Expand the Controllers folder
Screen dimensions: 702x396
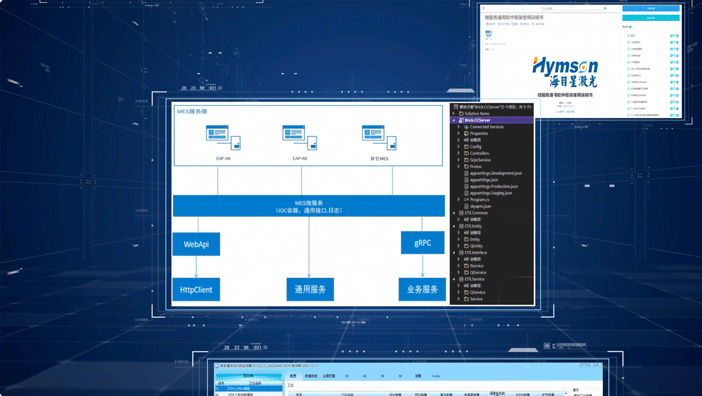(458, 153)
